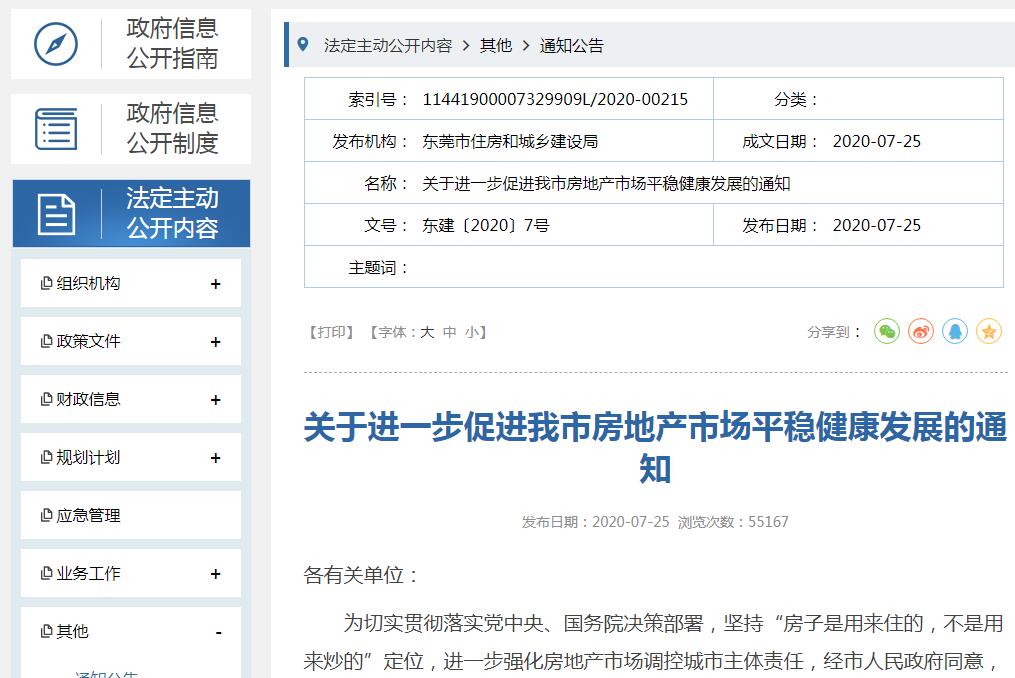Open 业务工作 menu item

[88, 574]
